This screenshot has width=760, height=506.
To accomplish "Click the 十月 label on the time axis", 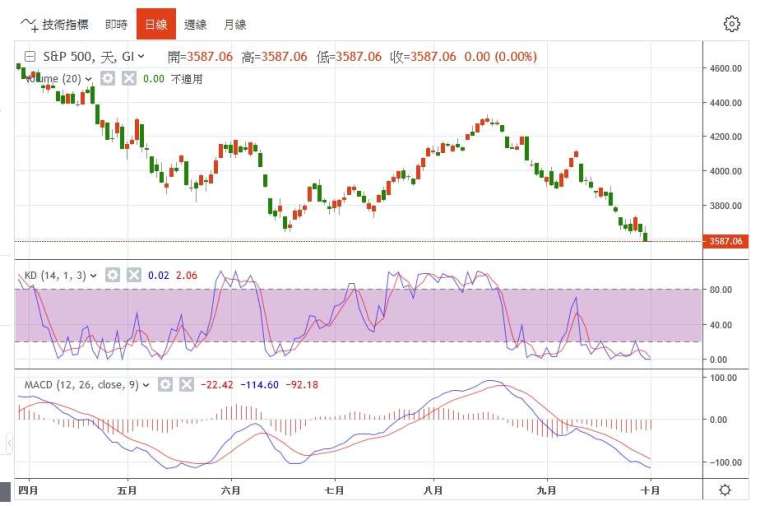I will pyautogui.click(x=650, y=490).
